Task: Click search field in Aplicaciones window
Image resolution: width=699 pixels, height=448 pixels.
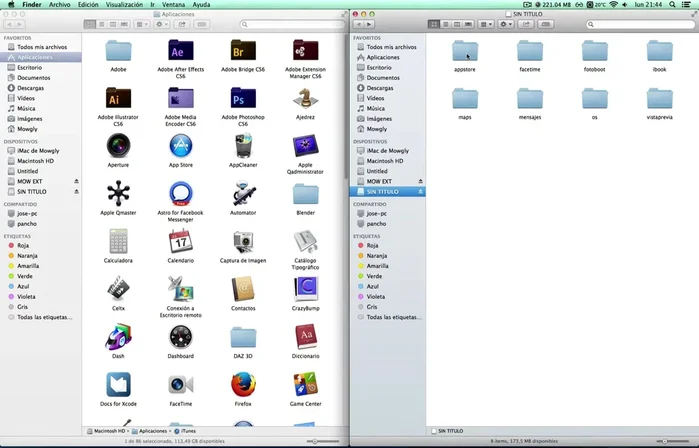Action: click(x=292, y=24)
